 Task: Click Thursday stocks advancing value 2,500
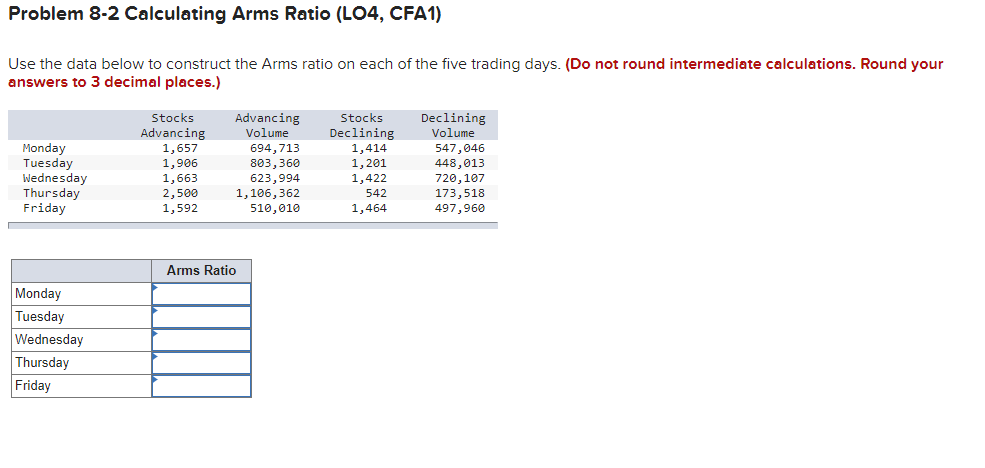point(180,193)
